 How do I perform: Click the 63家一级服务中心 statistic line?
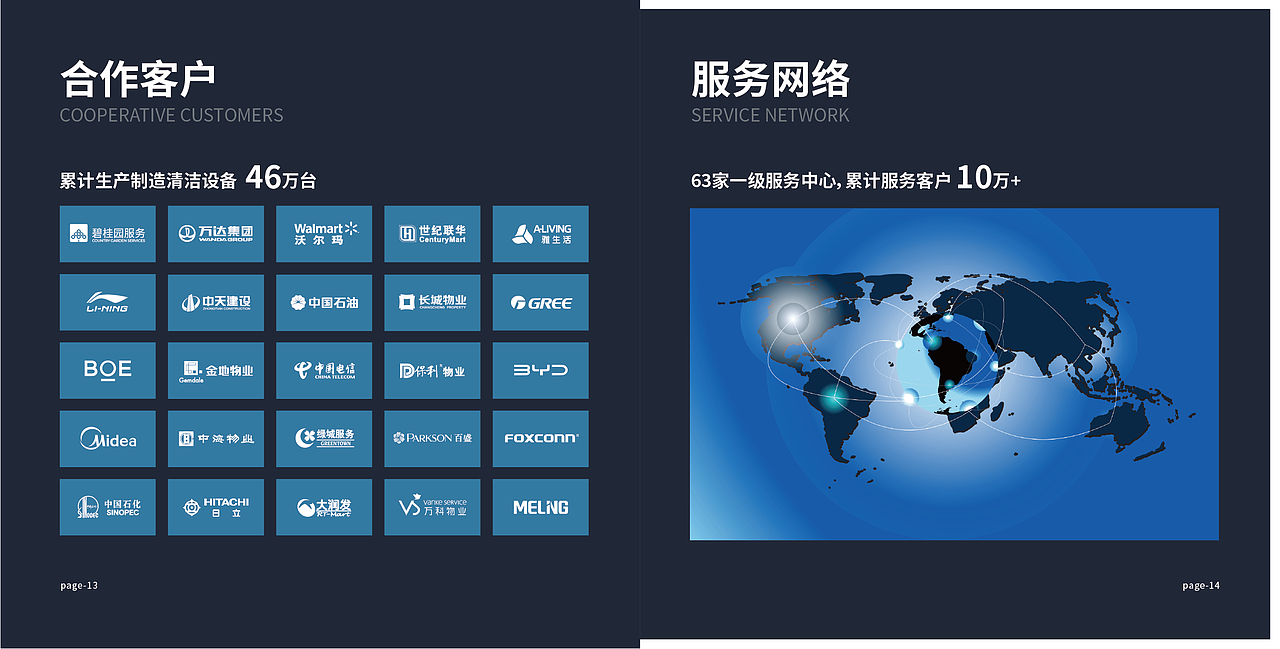click(x=856, y=178)
